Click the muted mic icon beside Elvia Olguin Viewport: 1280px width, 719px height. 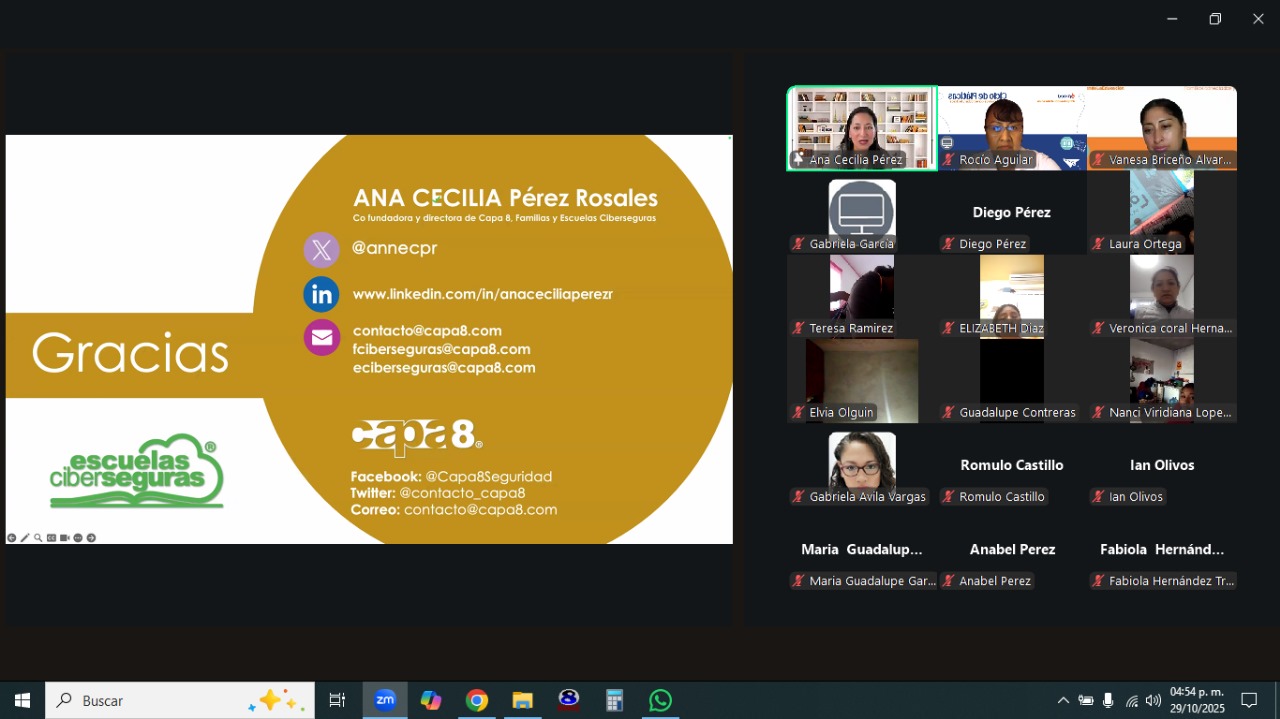pyautogui.click(x=799, y=413)
